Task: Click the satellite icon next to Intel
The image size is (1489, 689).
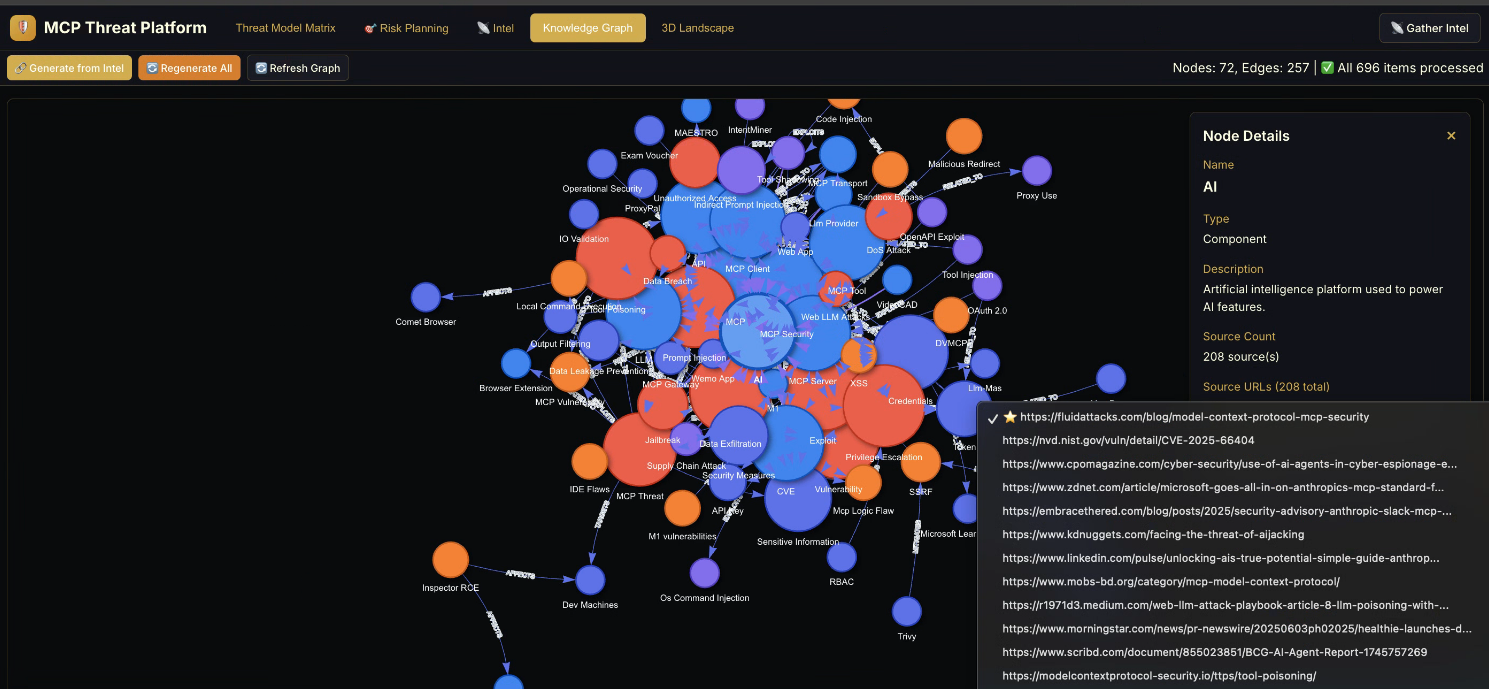Action: [483, 28]
